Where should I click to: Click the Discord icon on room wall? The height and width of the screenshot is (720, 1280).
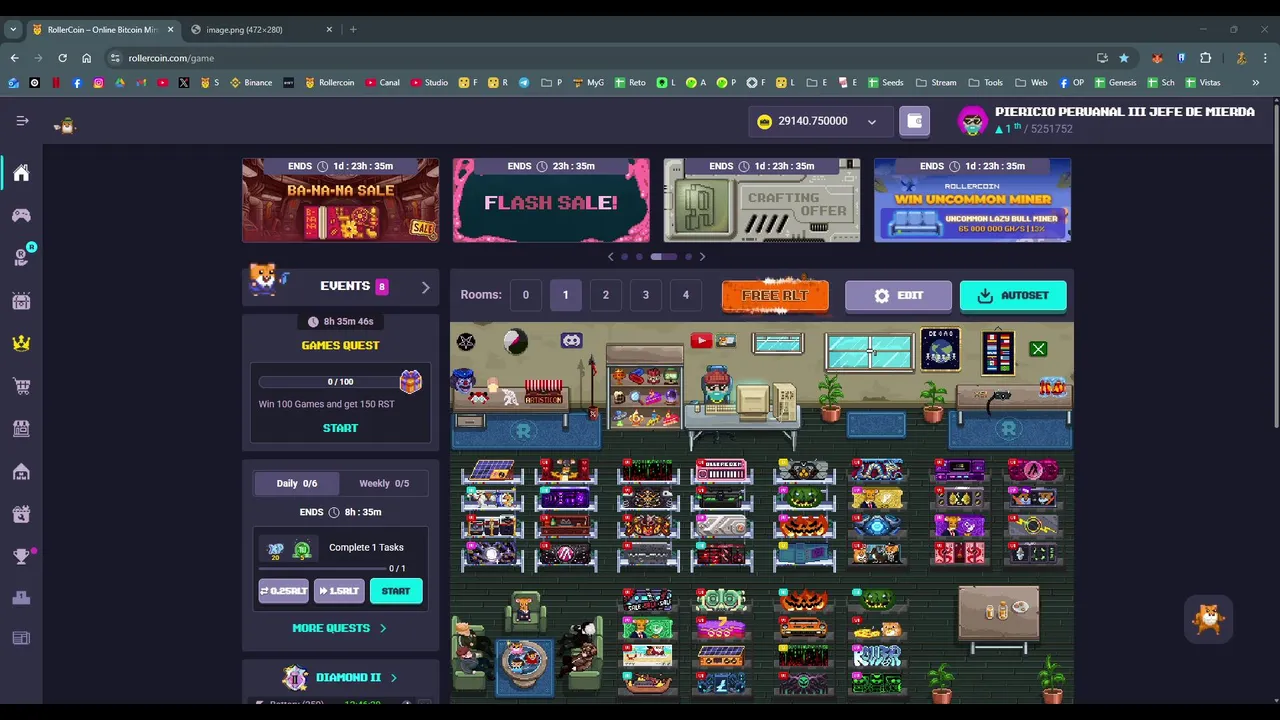point(571,341)
